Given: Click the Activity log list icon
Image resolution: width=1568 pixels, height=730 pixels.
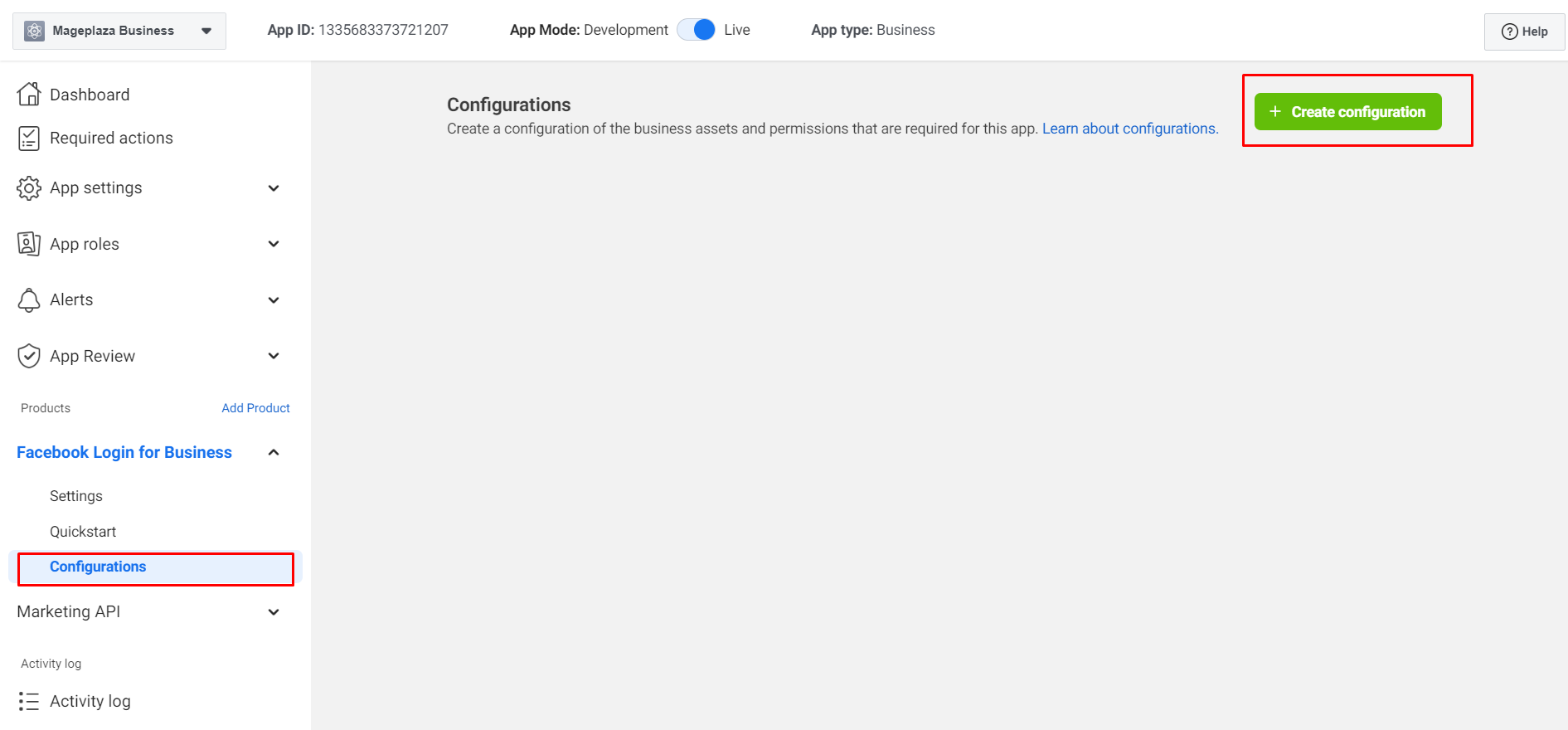Looking at the screenshot, I should click(x=29, y=702).
